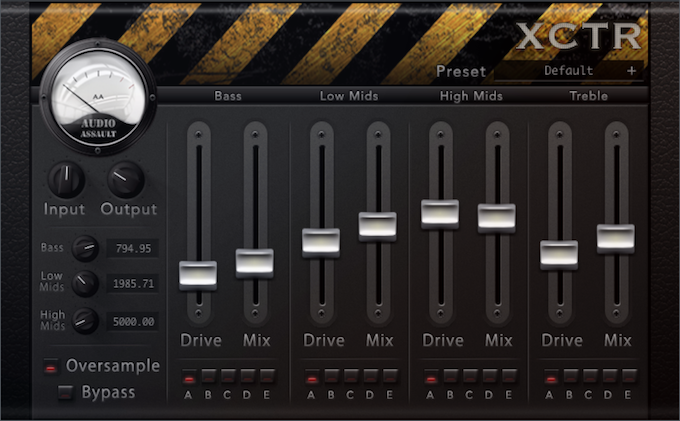
Task: Click the Low Mids Drive slider handle
Action: (321, 243)
